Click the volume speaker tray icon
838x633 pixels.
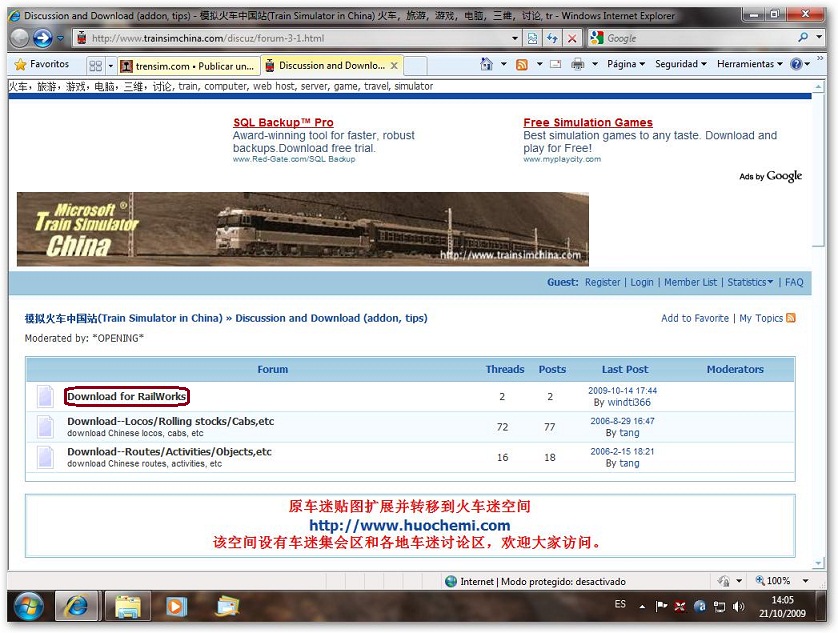point(738,606)
